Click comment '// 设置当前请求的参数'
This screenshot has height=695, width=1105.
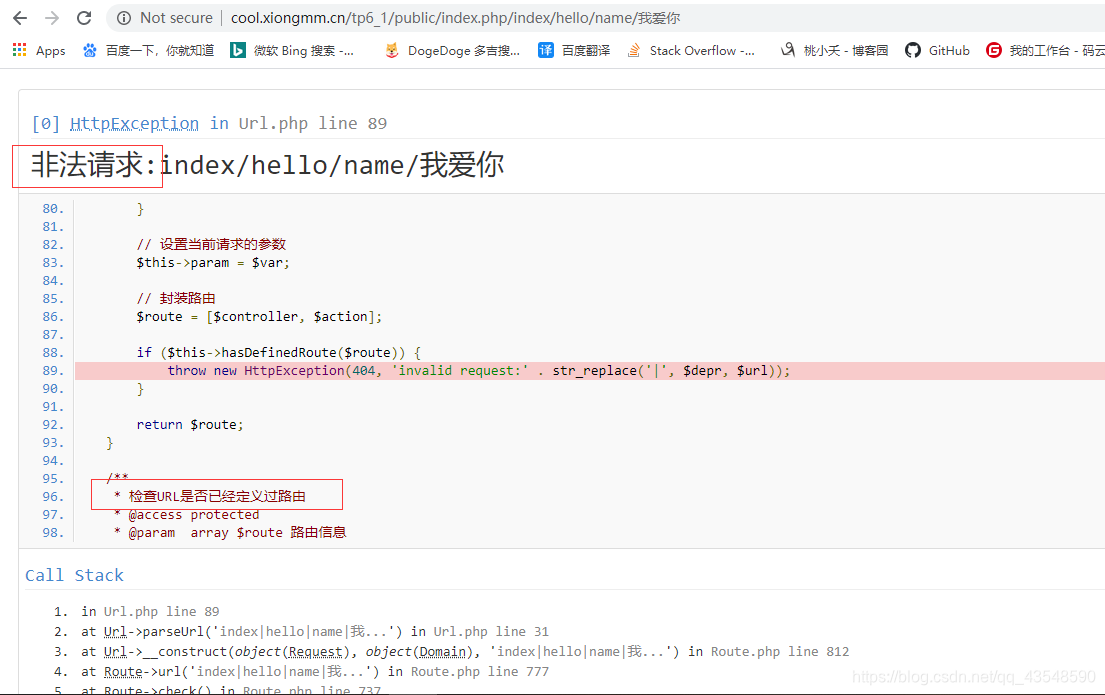pyautogui.click(x=211, y=245)
